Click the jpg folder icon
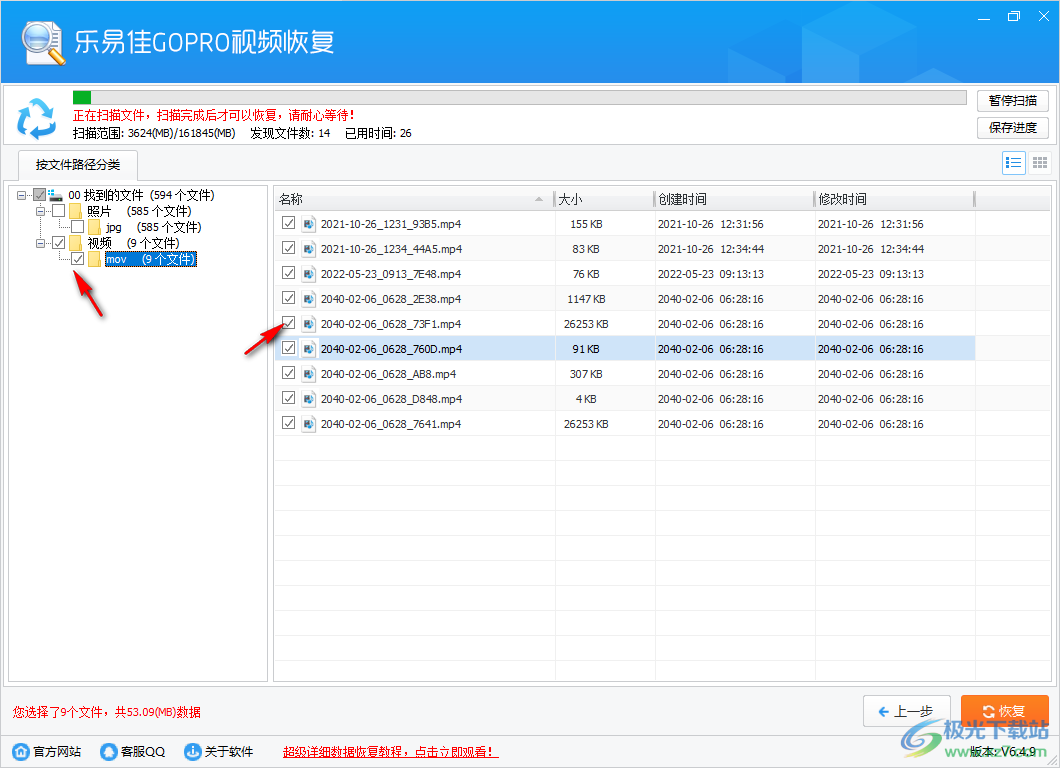Screen dimensions: 1060x768 coord(94,227)
